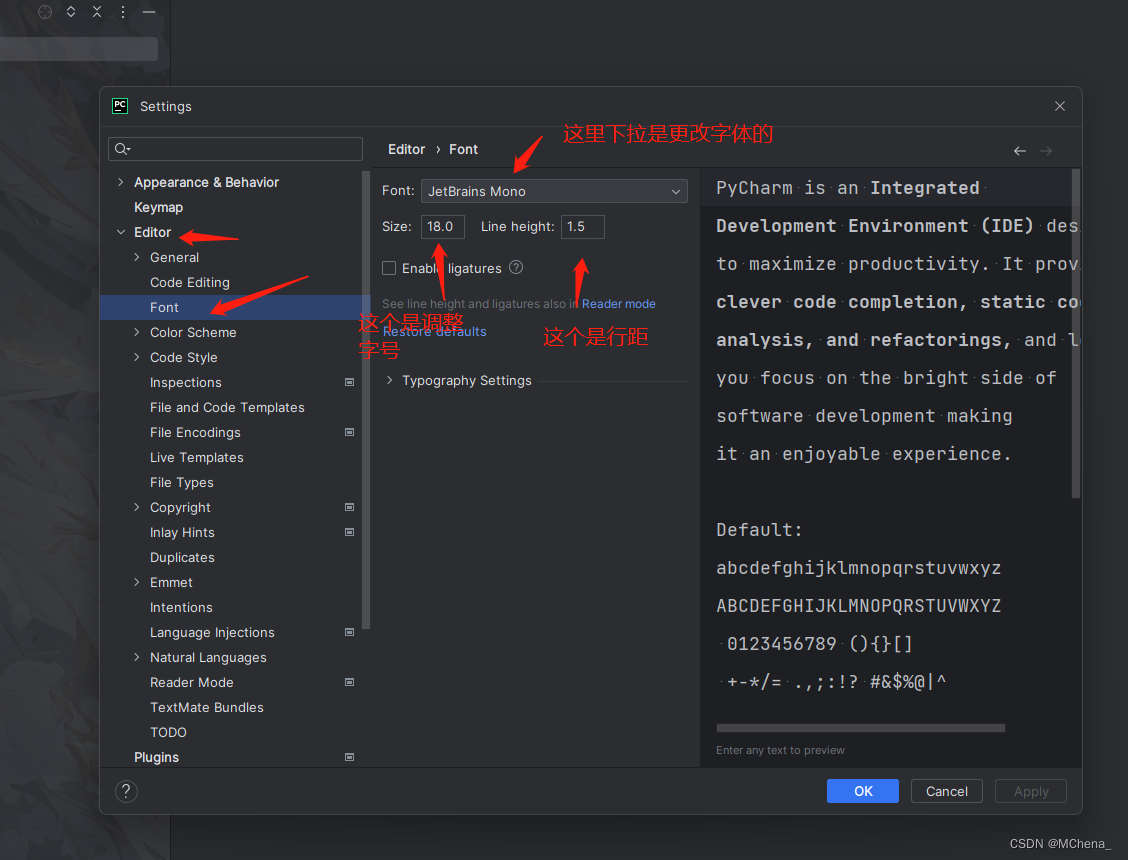The width and height of the screenshot is (1128, 860).
Task: Expand the Copyright node chevron
Action: click(137, 507)
